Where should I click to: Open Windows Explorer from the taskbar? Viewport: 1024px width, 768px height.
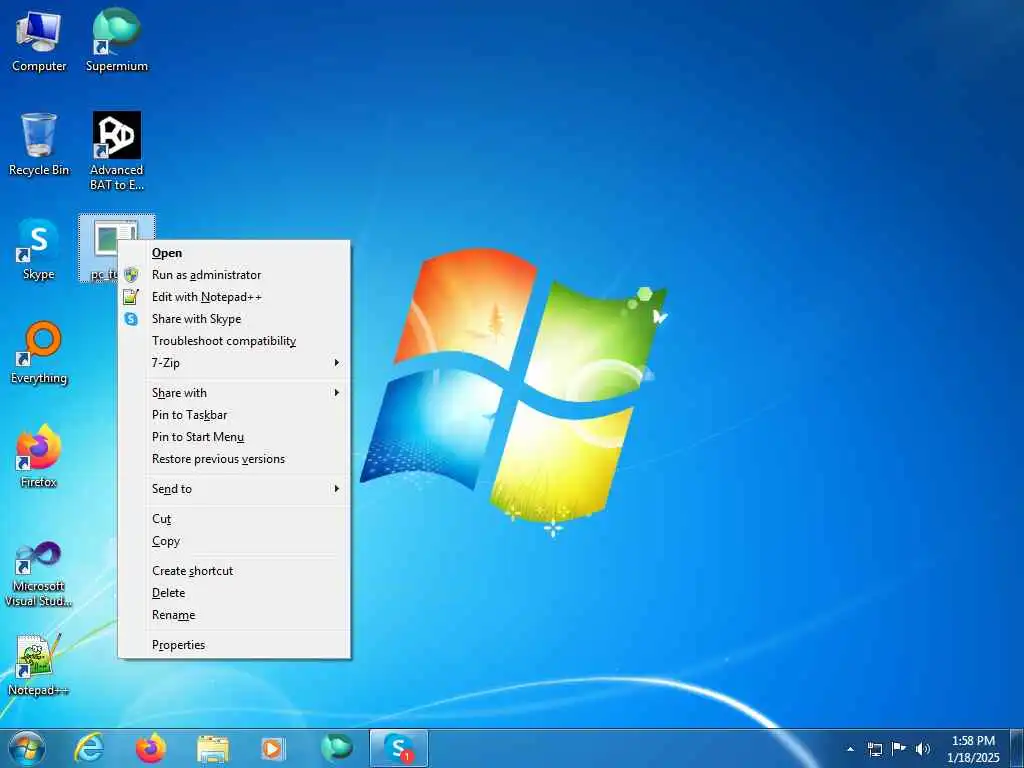(213, 748)
